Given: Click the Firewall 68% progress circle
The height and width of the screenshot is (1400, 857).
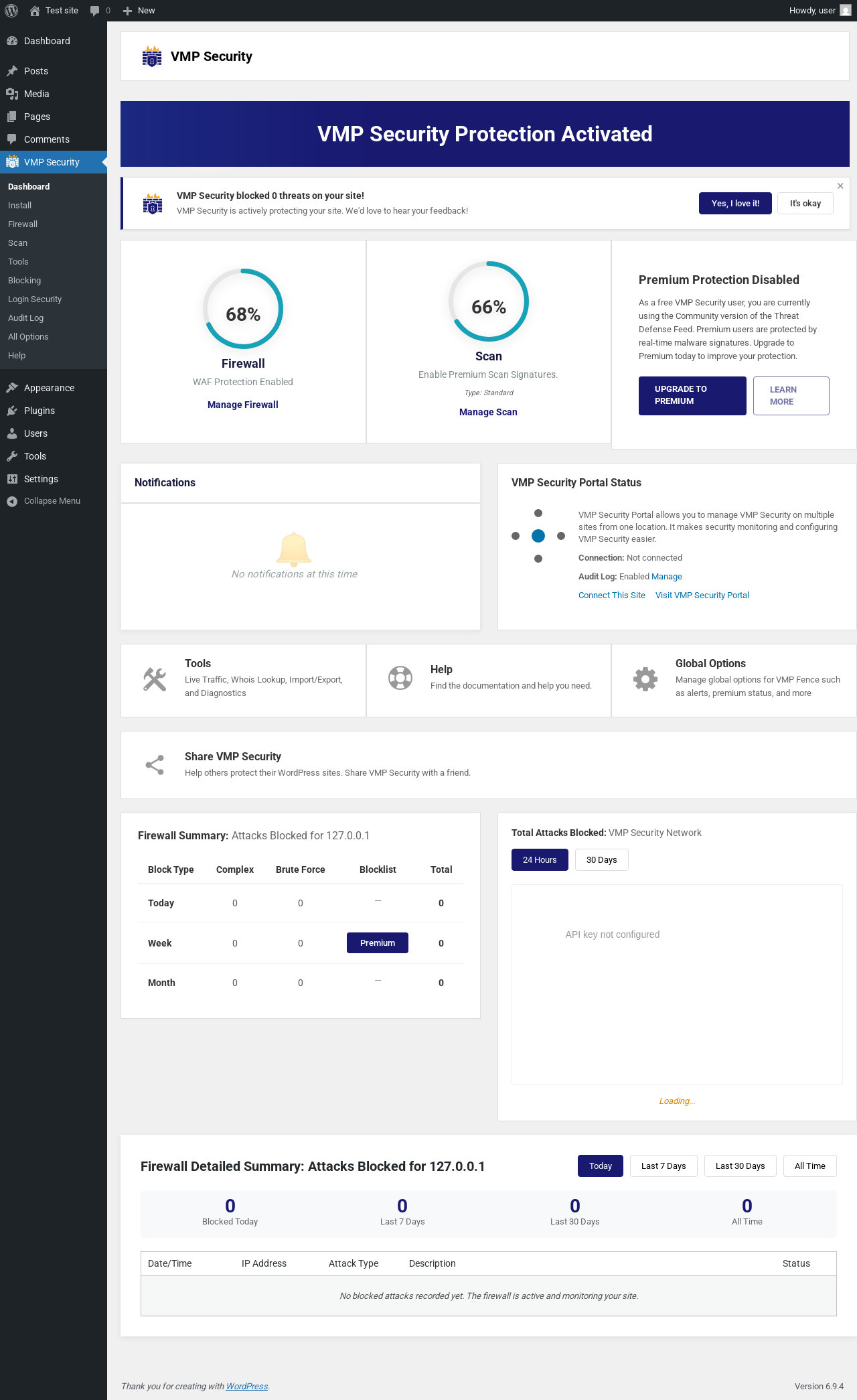Looking at the screenshot, I should point(243,309).
